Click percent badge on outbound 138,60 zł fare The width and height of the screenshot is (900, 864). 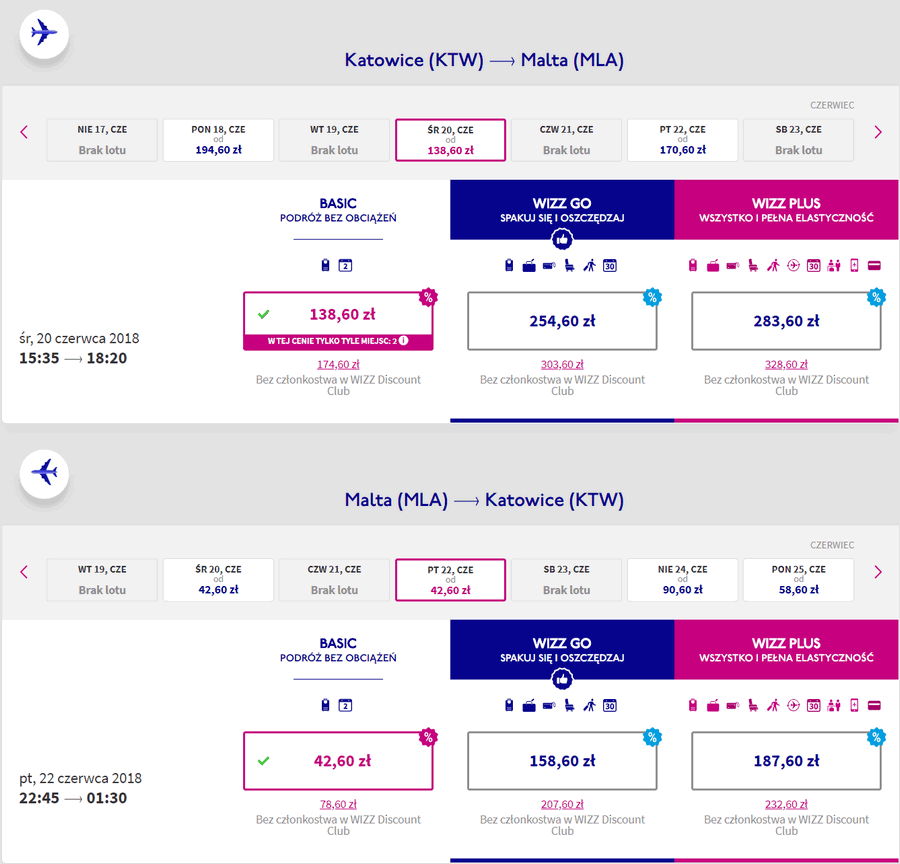pos(428,297)
